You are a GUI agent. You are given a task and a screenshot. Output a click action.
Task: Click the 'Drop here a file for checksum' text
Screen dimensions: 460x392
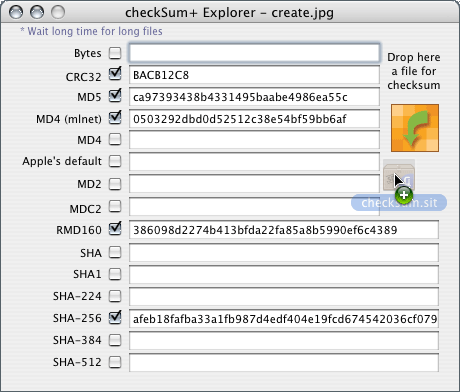click(414, 71)
